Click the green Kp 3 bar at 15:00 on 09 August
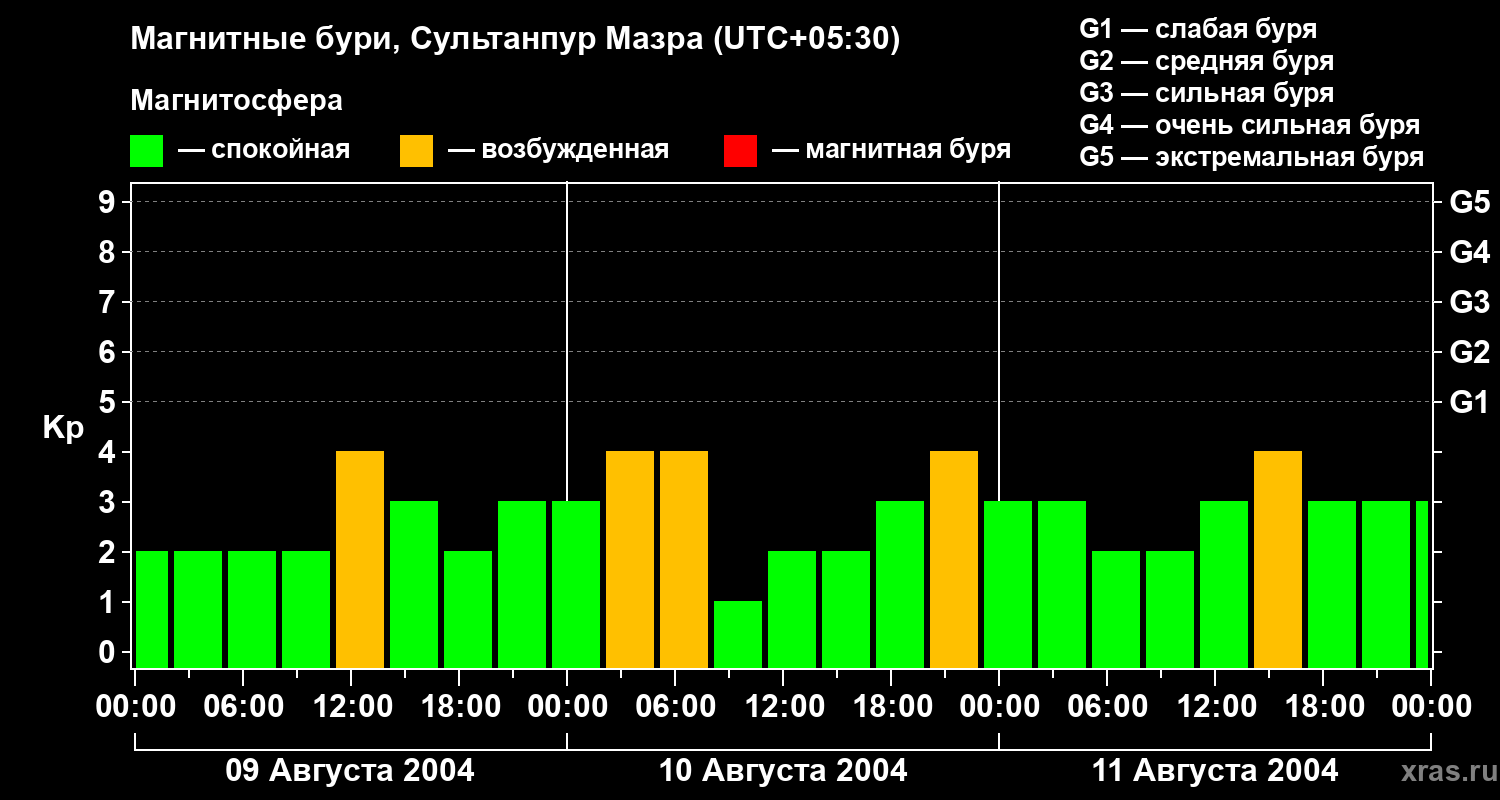 [414, 585]
